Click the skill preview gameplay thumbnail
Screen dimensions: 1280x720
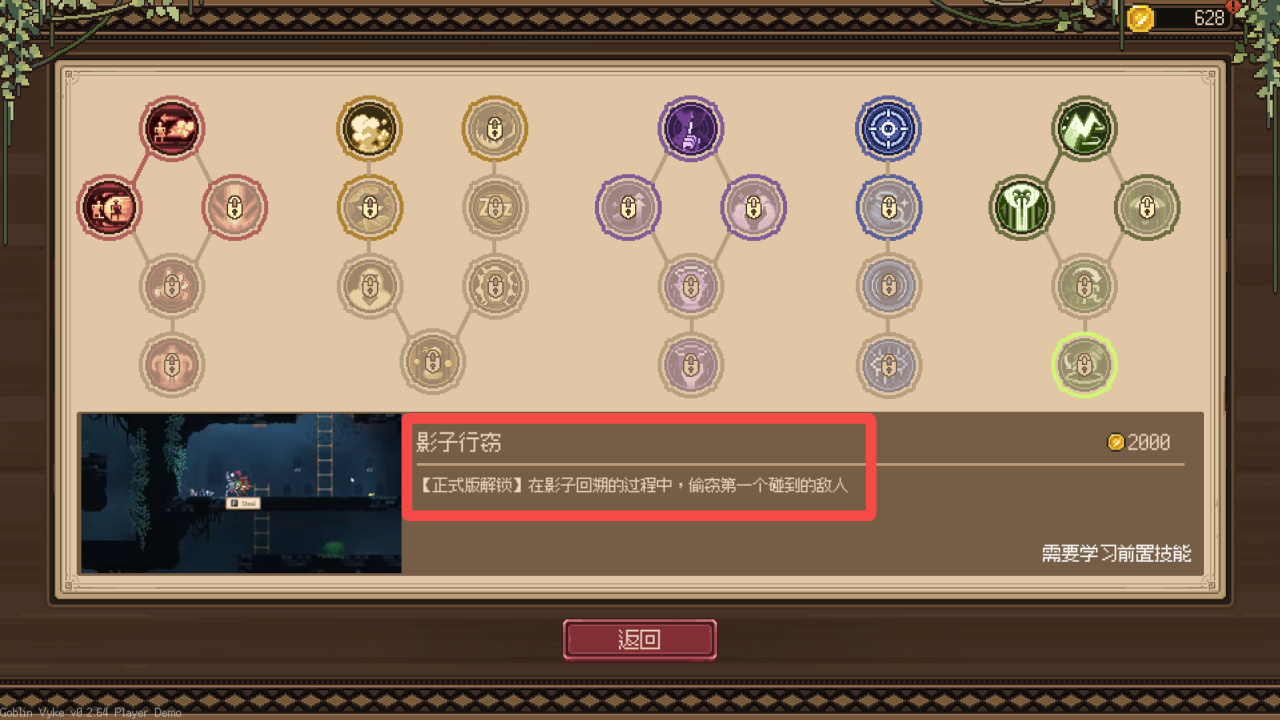tap(241, 493)
